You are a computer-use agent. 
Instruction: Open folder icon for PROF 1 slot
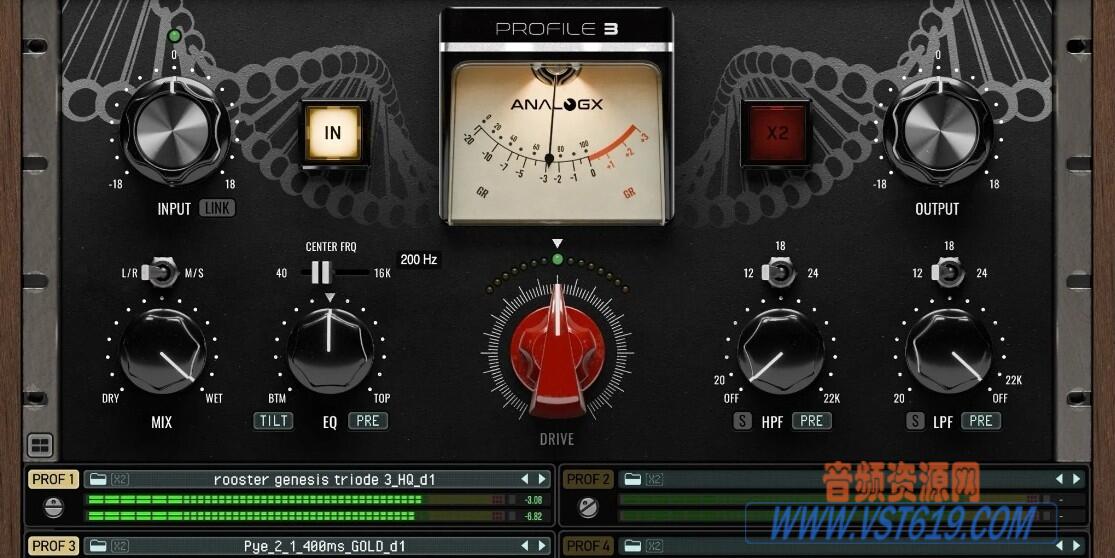pyautogui.click(x=97, y=479)
